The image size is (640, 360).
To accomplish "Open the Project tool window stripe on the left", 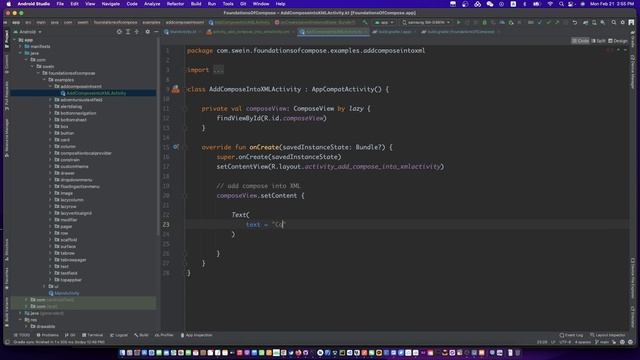I will (x=7, y=39).
